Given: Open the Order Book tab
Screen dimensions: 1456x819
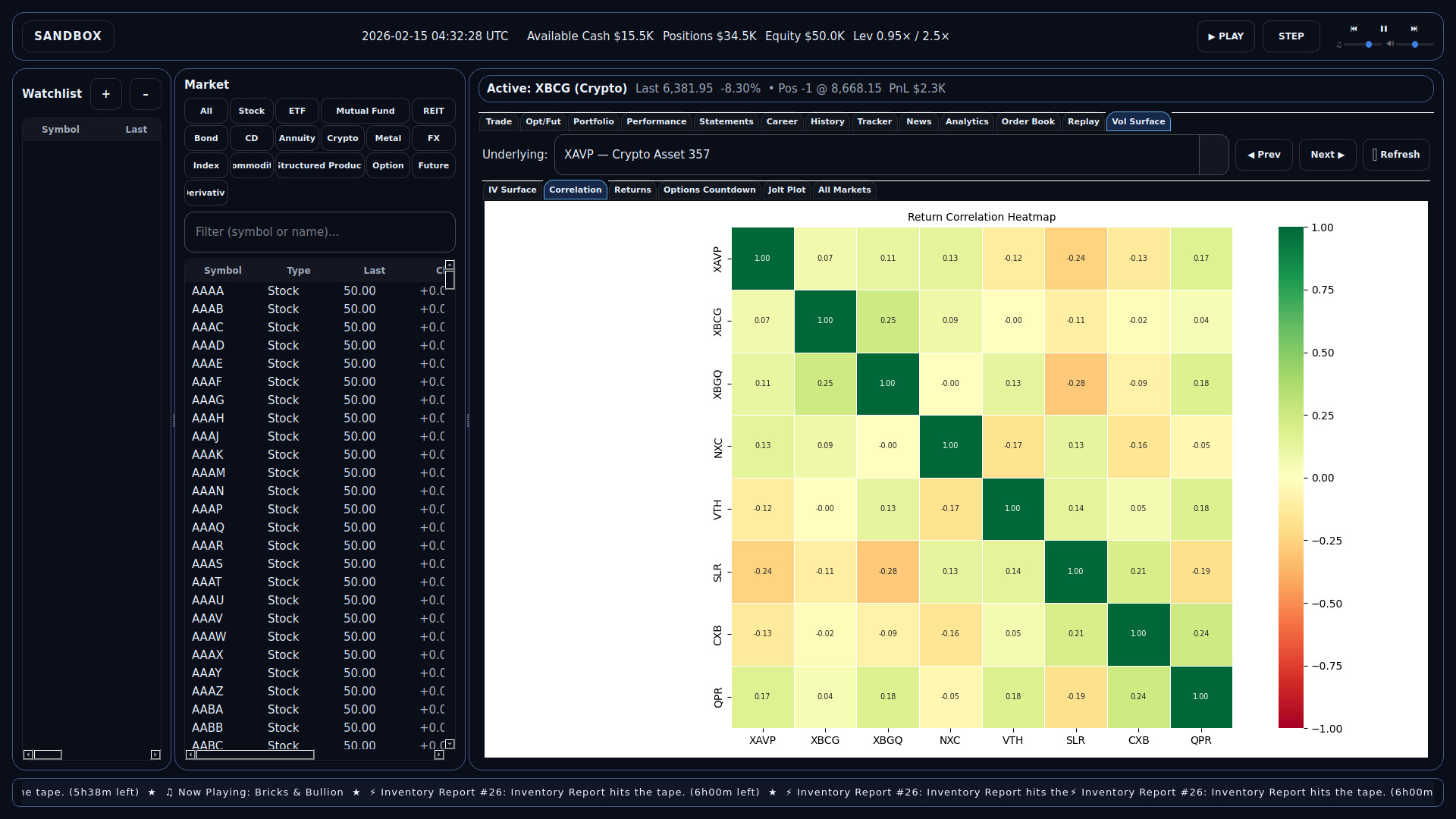Looking at the screenshot, I should point(1028,121).
